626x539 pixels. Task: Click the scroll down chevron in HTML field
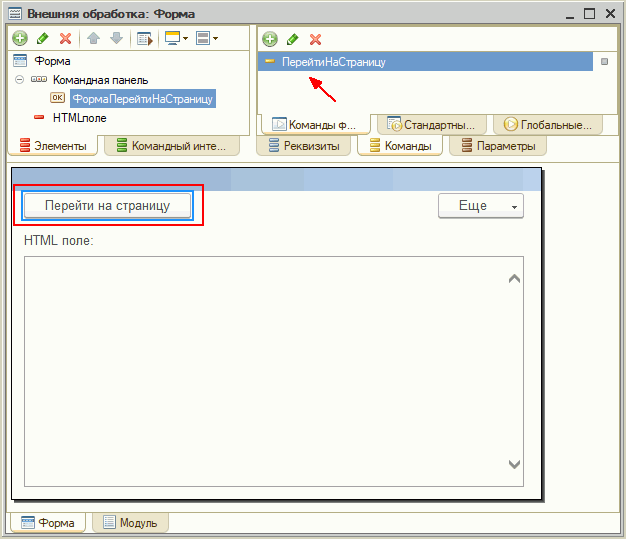[514, 464]
